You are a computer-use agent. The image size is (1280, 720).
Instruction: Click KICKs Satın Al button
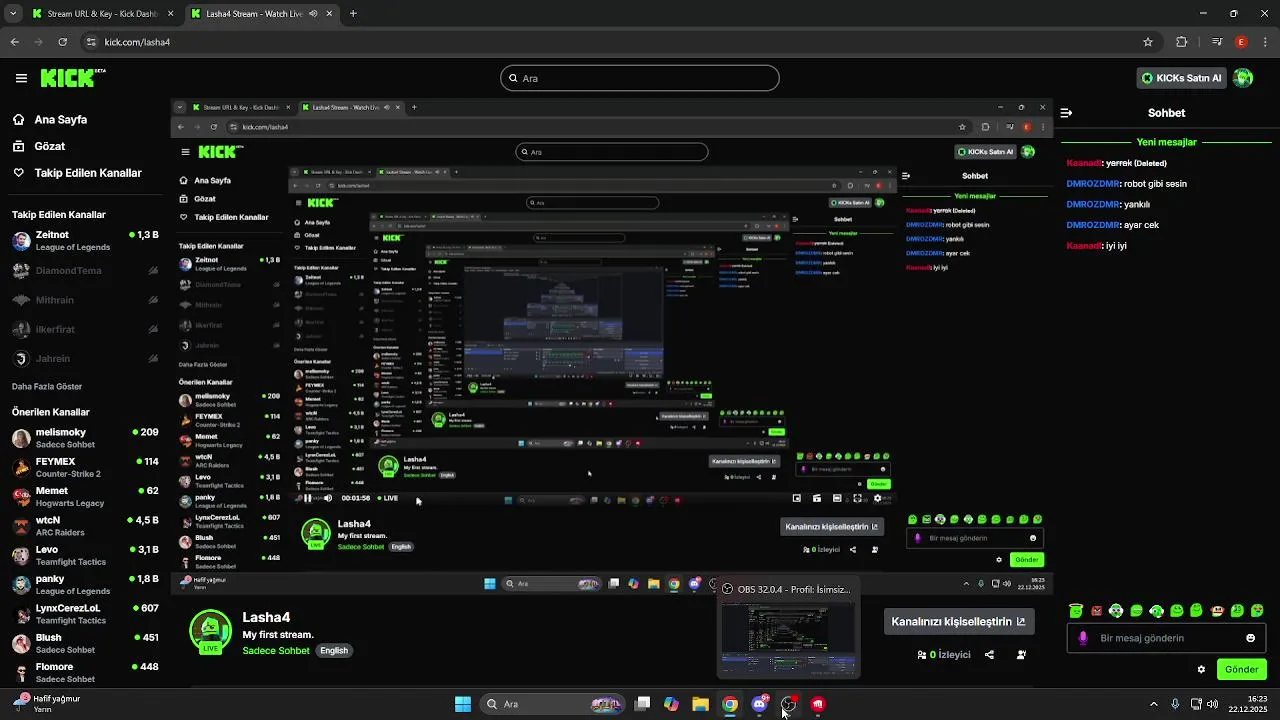[x=1181, y=78]
